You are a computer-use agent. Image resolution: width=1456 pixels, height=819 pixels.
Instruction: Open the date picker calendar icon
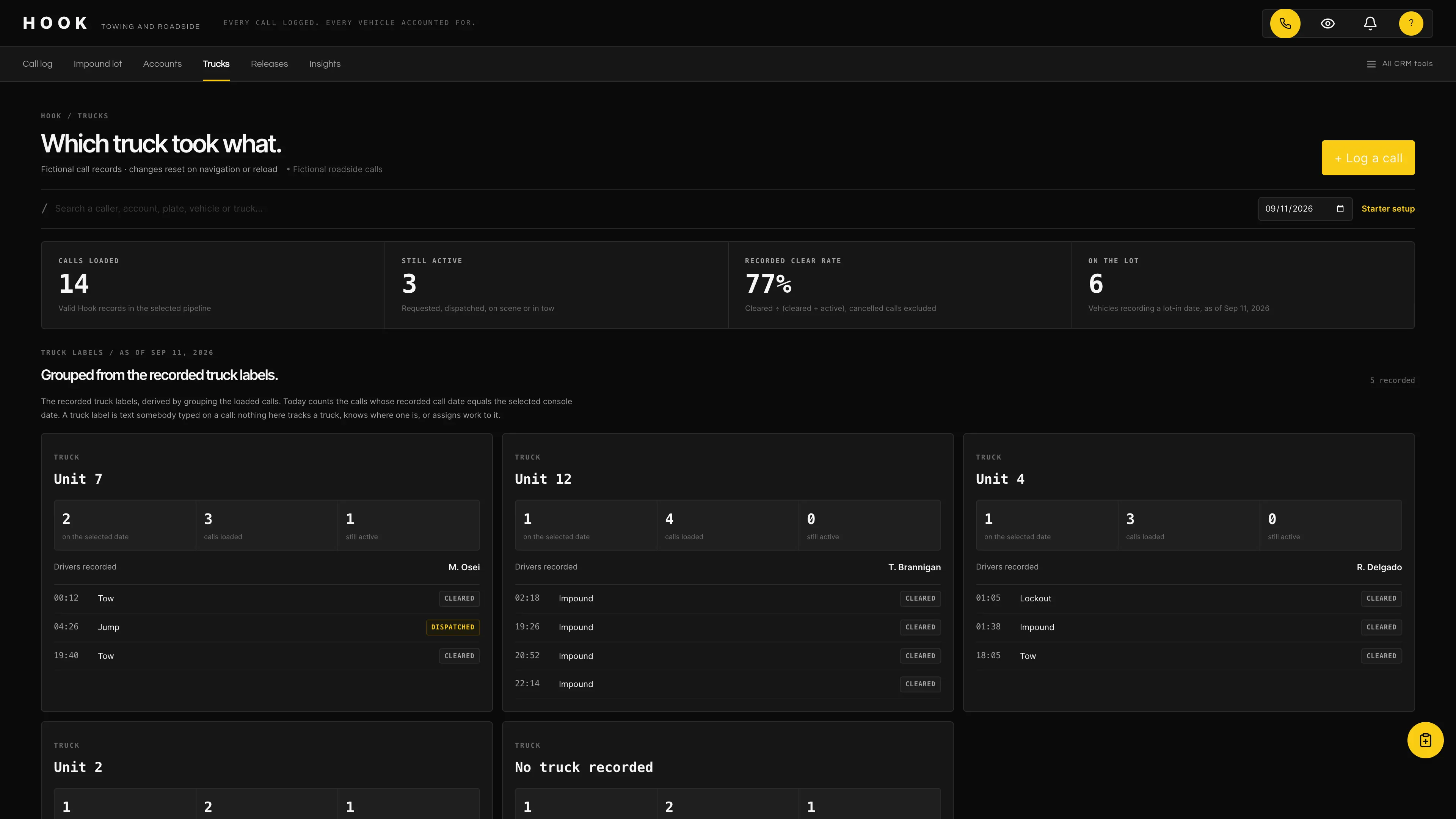click(x=1340, y=209)
